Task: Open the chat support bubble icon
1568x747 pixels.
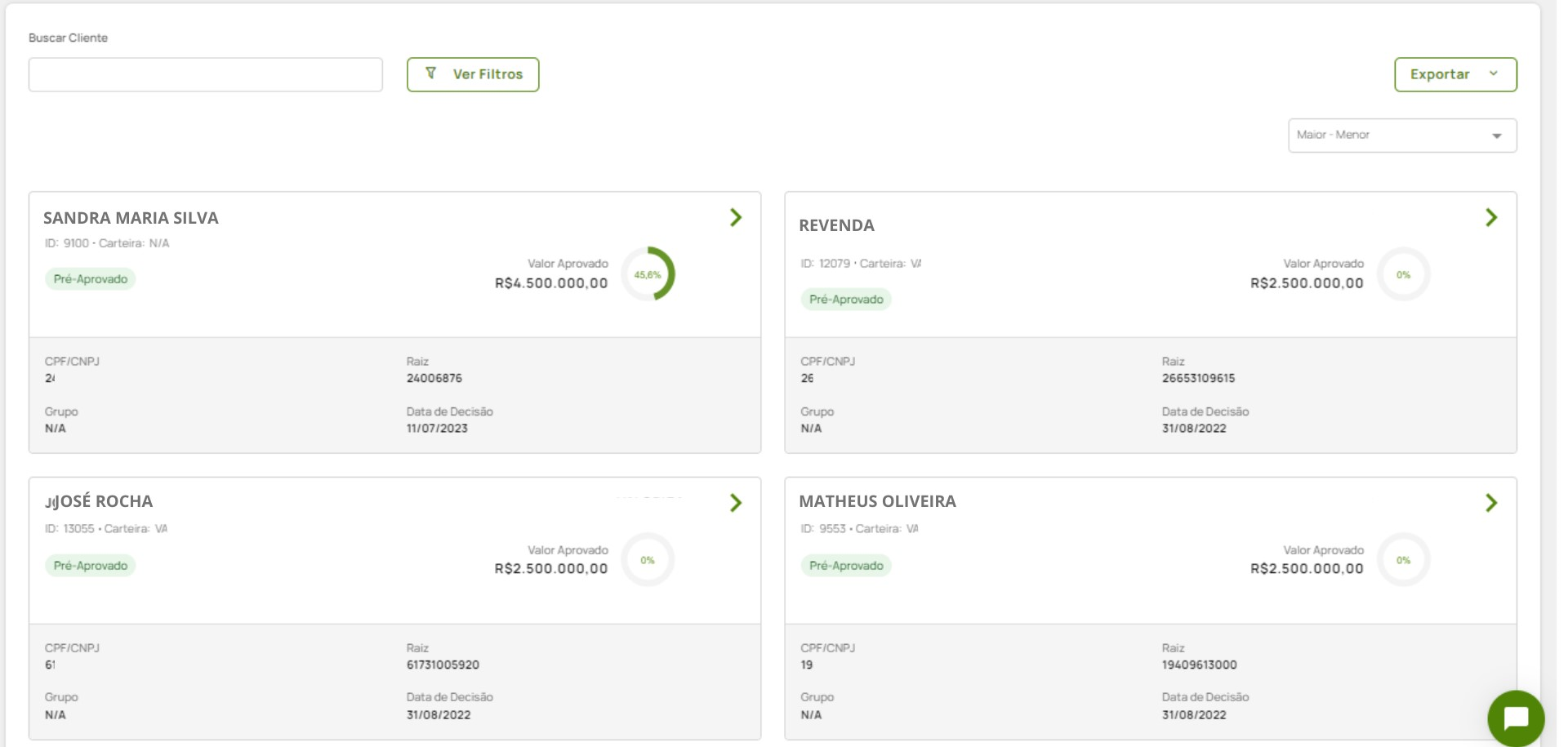Action: pos(1515,718)
